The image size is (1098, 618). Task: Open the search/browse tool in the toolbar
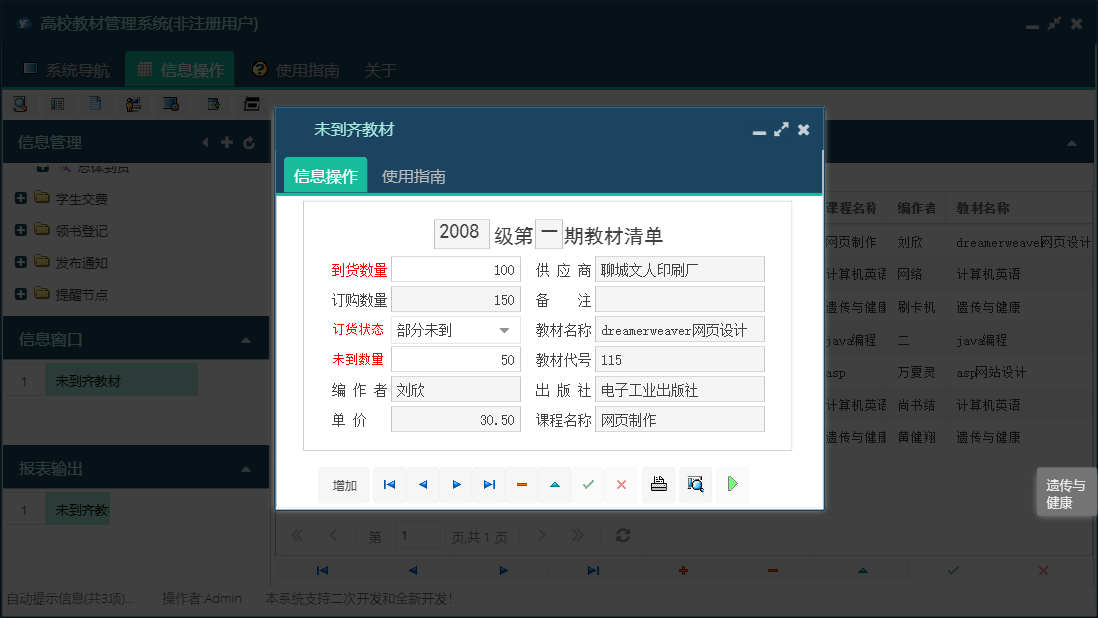point(20,103)
